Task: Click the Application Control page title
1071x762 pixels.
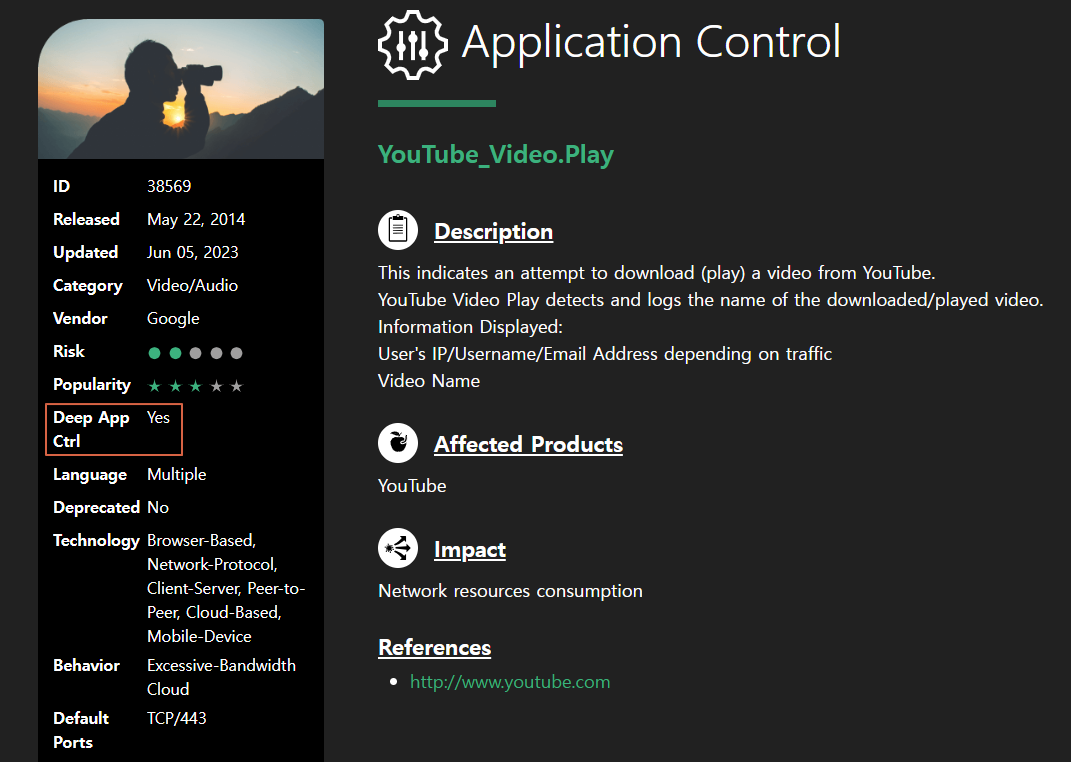Action: click(651, 42)
